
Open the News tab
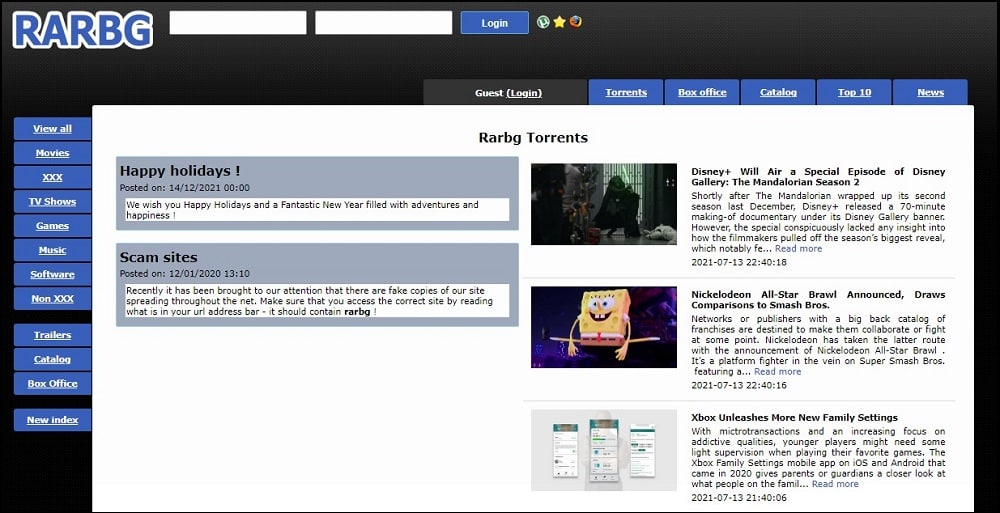pos(930,93)
